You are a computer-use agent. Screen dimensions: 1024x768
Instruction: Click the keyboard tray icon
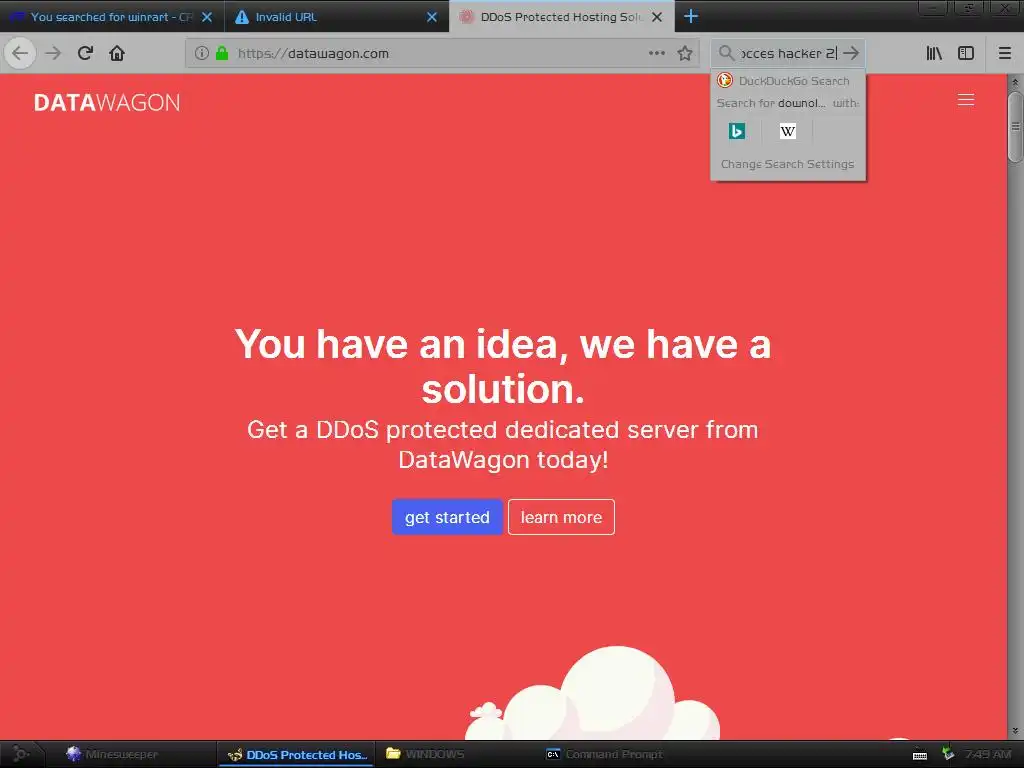pyautogui.click(x=920, y=755)
